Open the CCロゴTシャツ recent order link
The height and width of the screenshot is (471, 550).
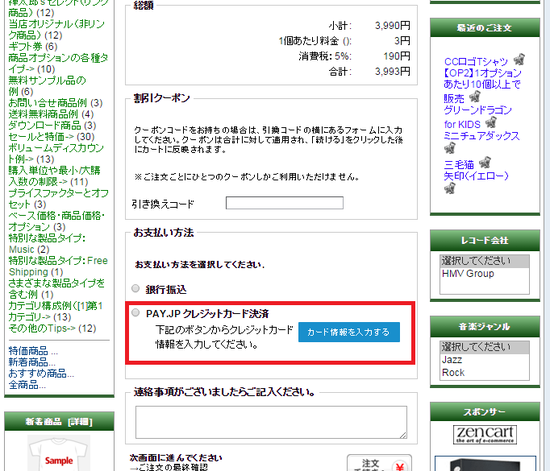point(476,62)
